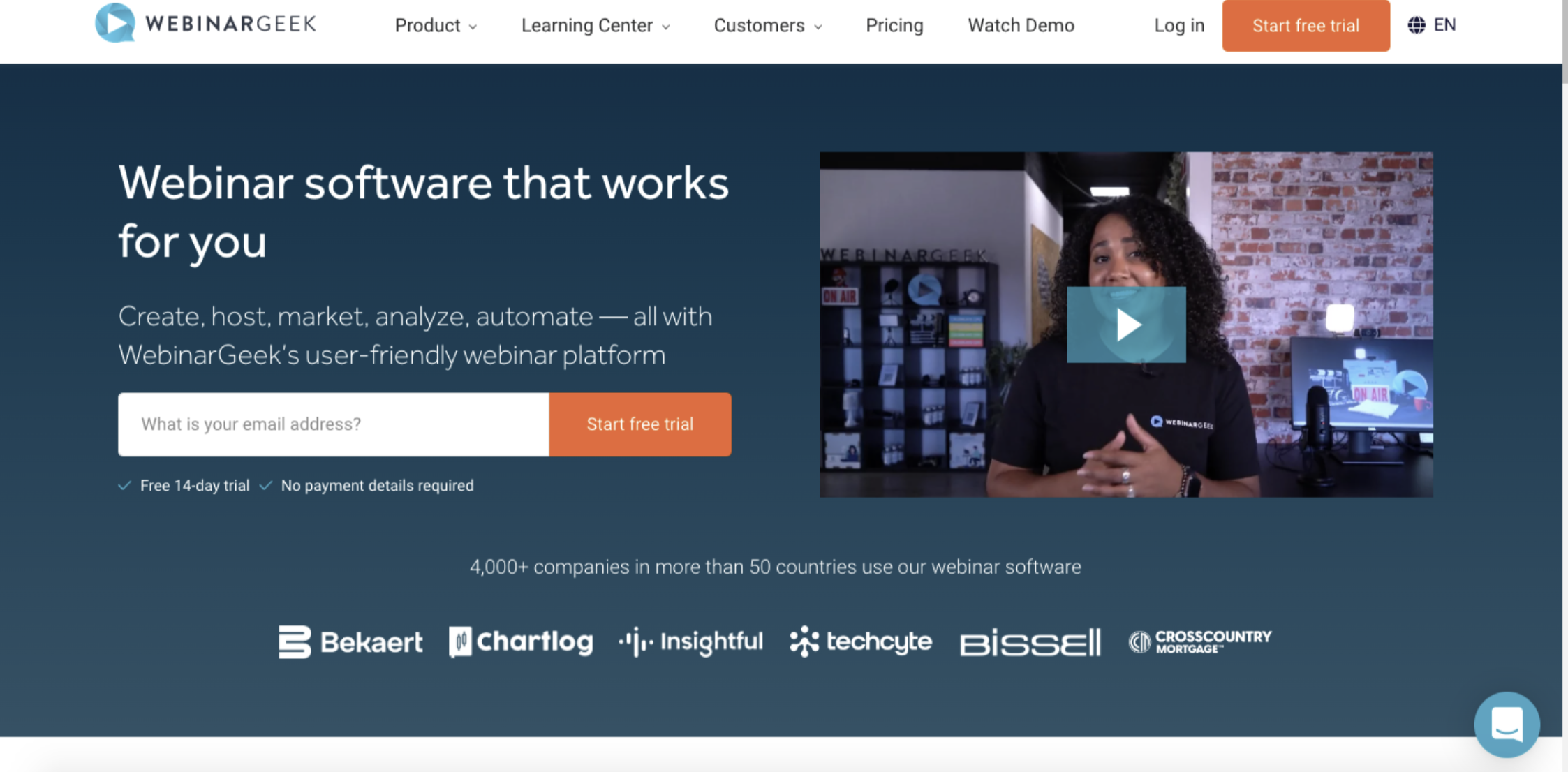Expand the Learning Center dropdown
Viewport: 1568px width, 772px height.
[594, 26]
